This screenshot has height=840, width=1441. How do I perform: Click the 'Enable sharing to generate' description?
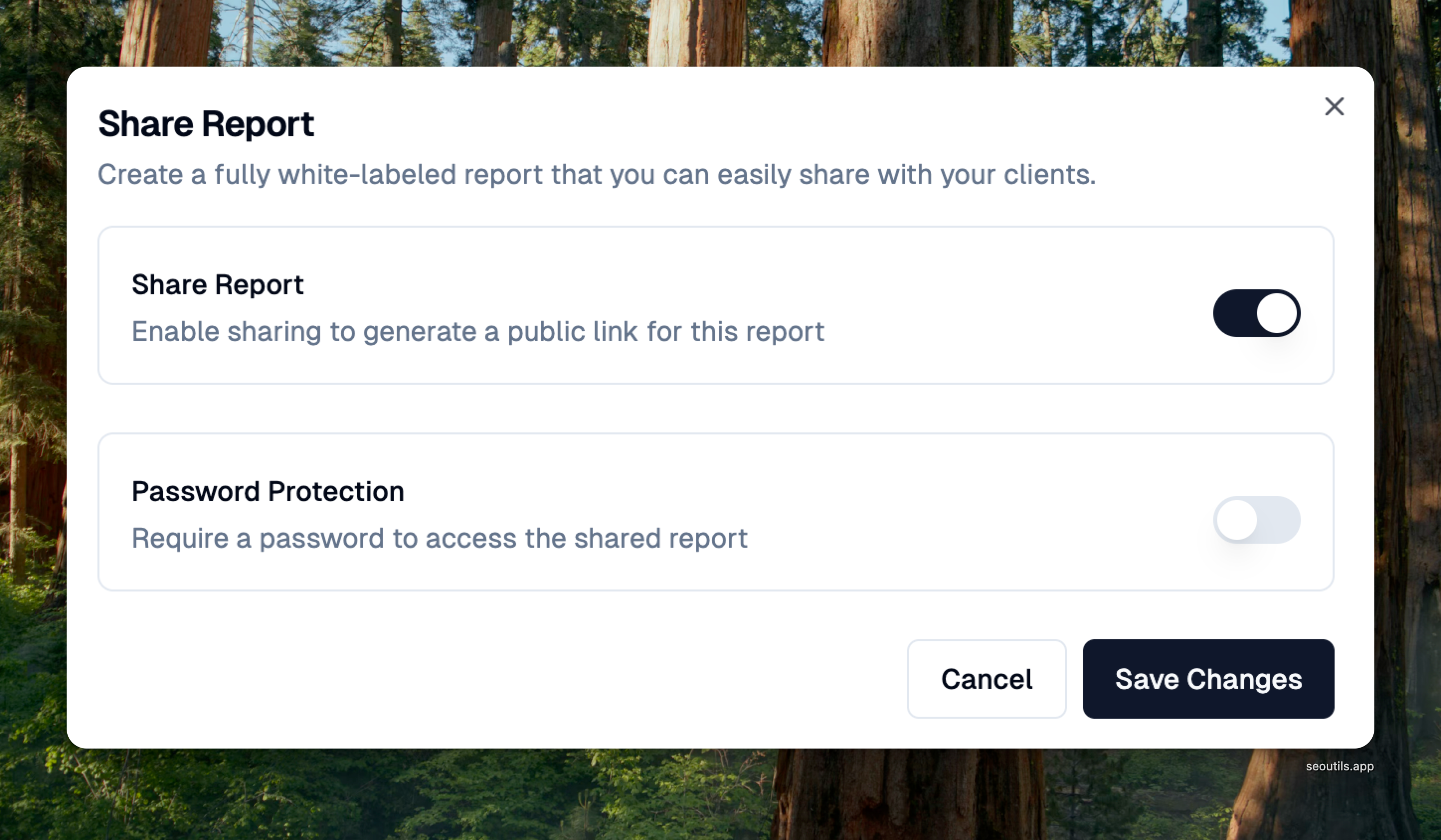point(477,332)
